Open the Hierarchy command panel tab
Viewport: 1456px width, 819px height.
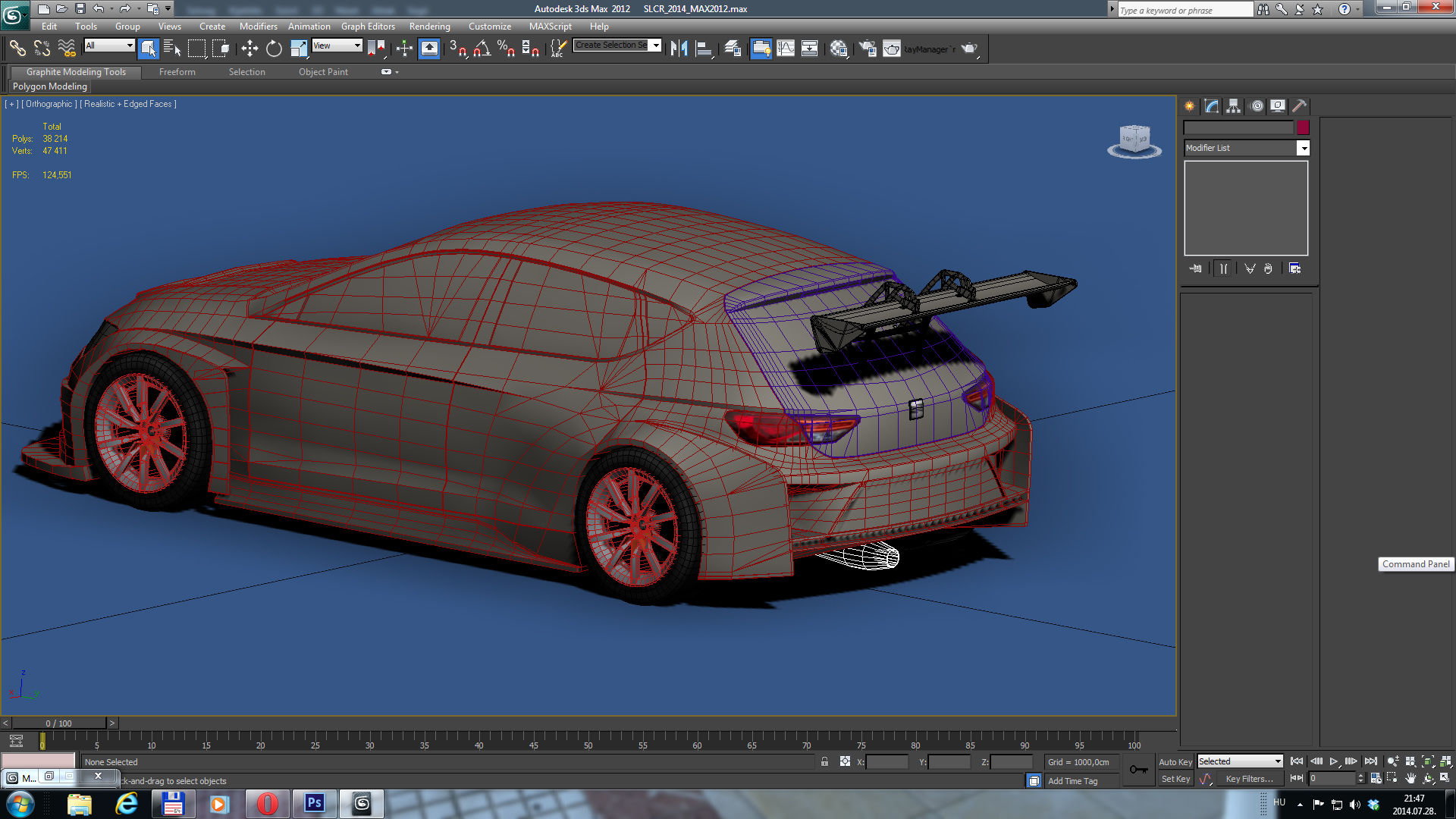click(x=1234, y=106)
